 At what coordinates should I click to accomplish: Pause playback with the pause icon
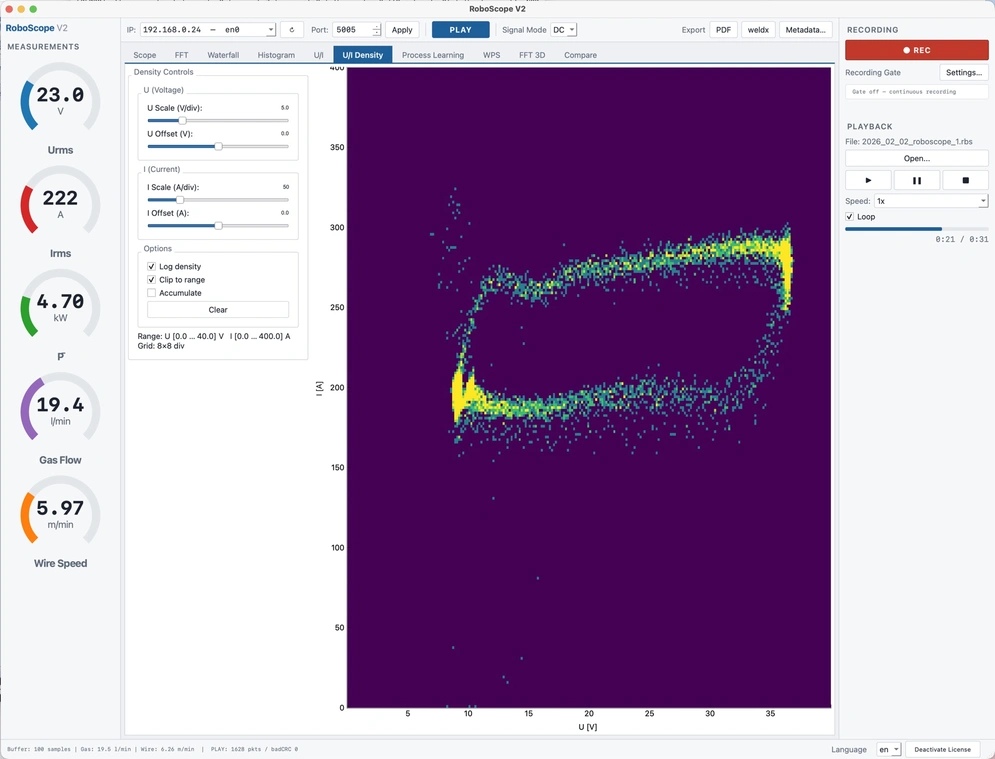(916, 180)
